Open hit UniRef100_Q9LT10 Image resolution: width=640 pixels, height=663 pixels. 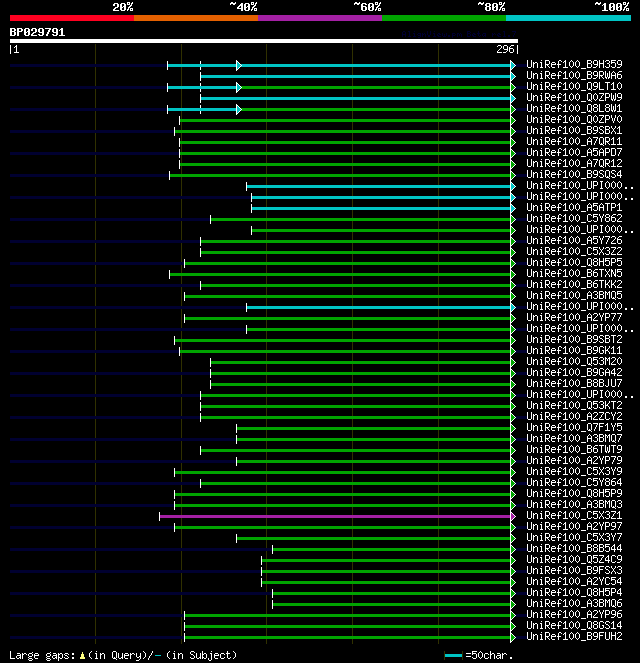tap(574, 86)
